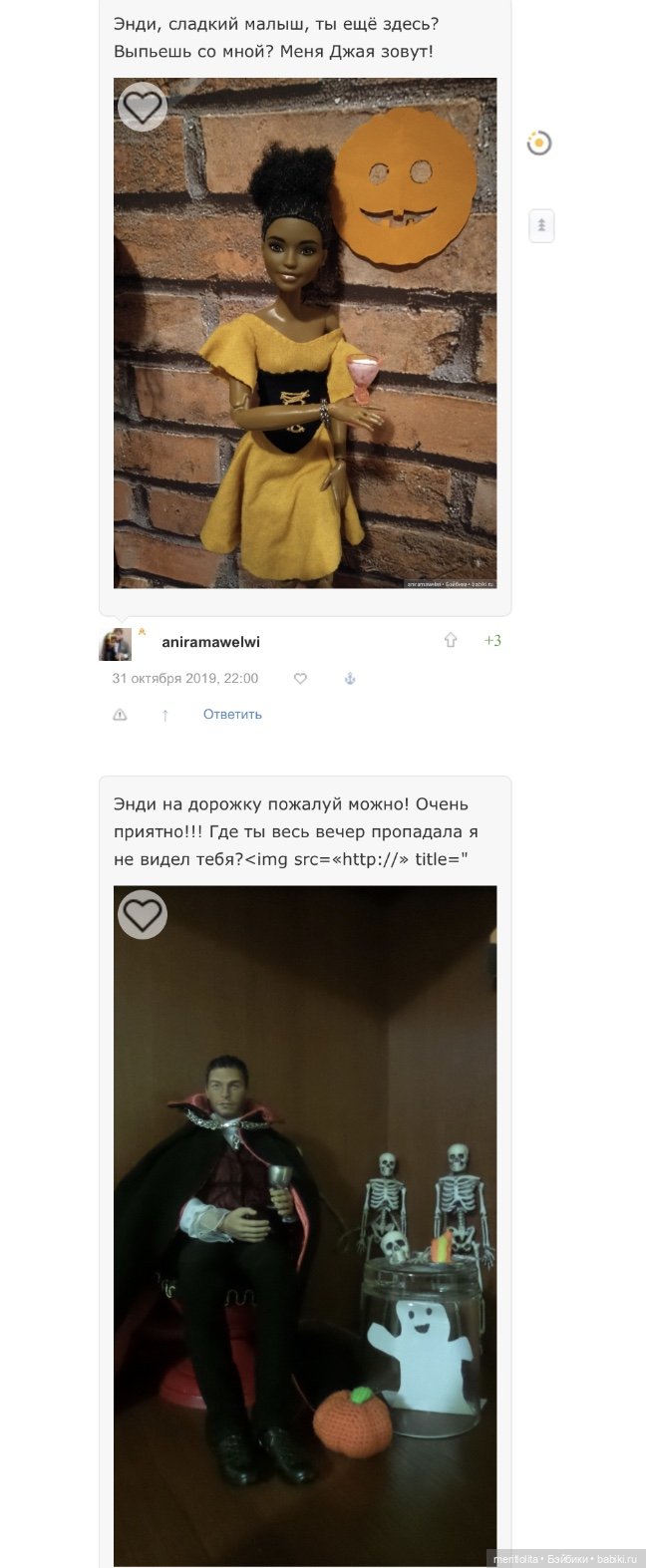Viewport: 646px width, 1568px height.
Task: Open the vampire doll photo full size
Action: pyautogui.click(x=305, y=1226)
